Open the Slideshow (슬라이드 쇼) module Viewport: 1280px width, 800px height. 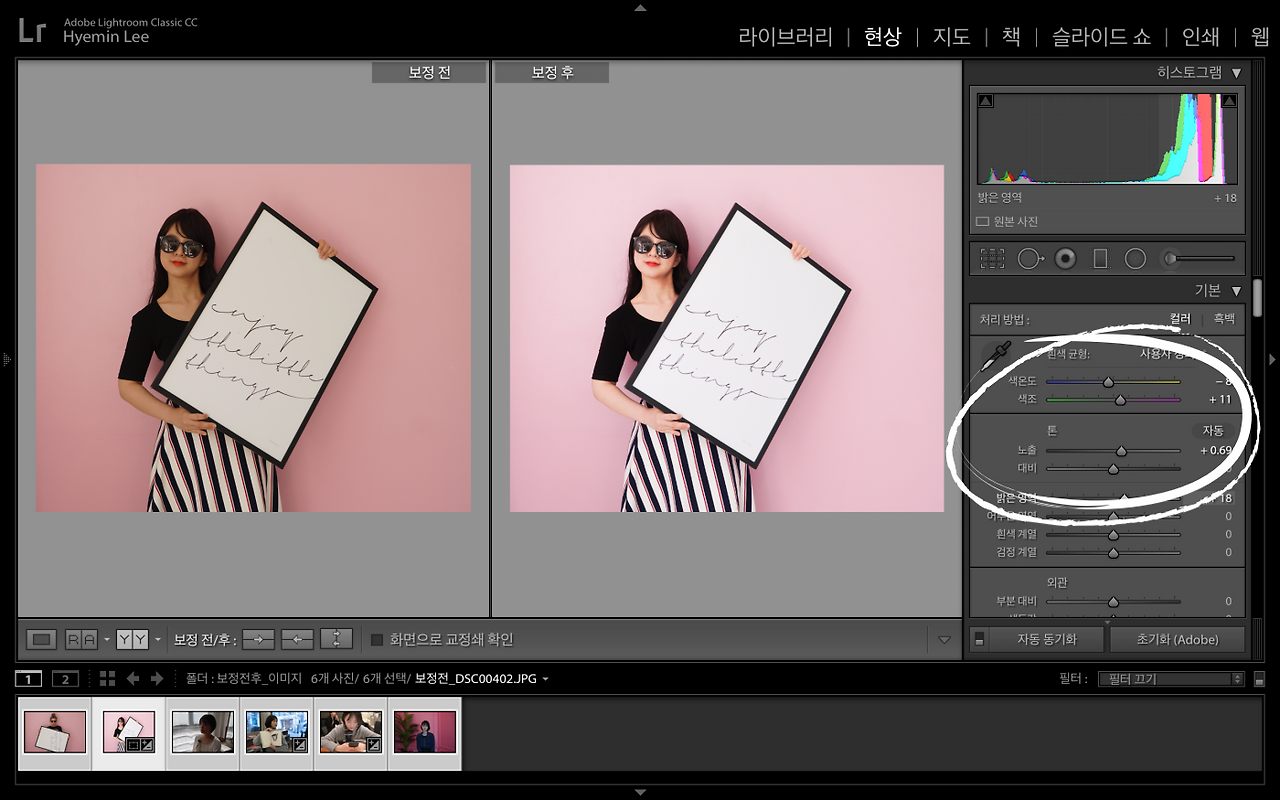[x=1101, y=37]
